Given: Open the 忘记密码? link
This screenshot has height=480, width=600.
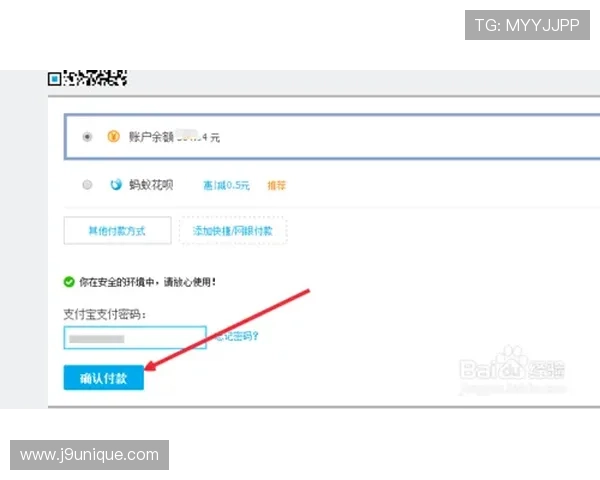Looking at the screenshot, I should (236, 336).
